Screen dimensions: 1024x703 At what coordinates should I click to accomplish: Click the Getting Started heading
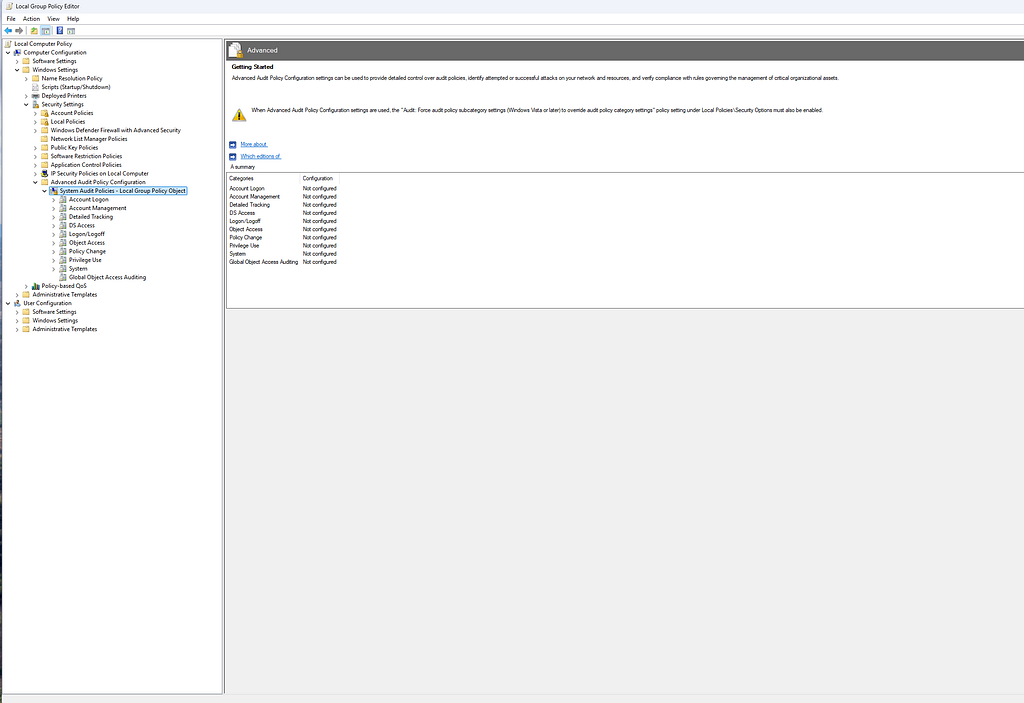(x=252, y=67)
